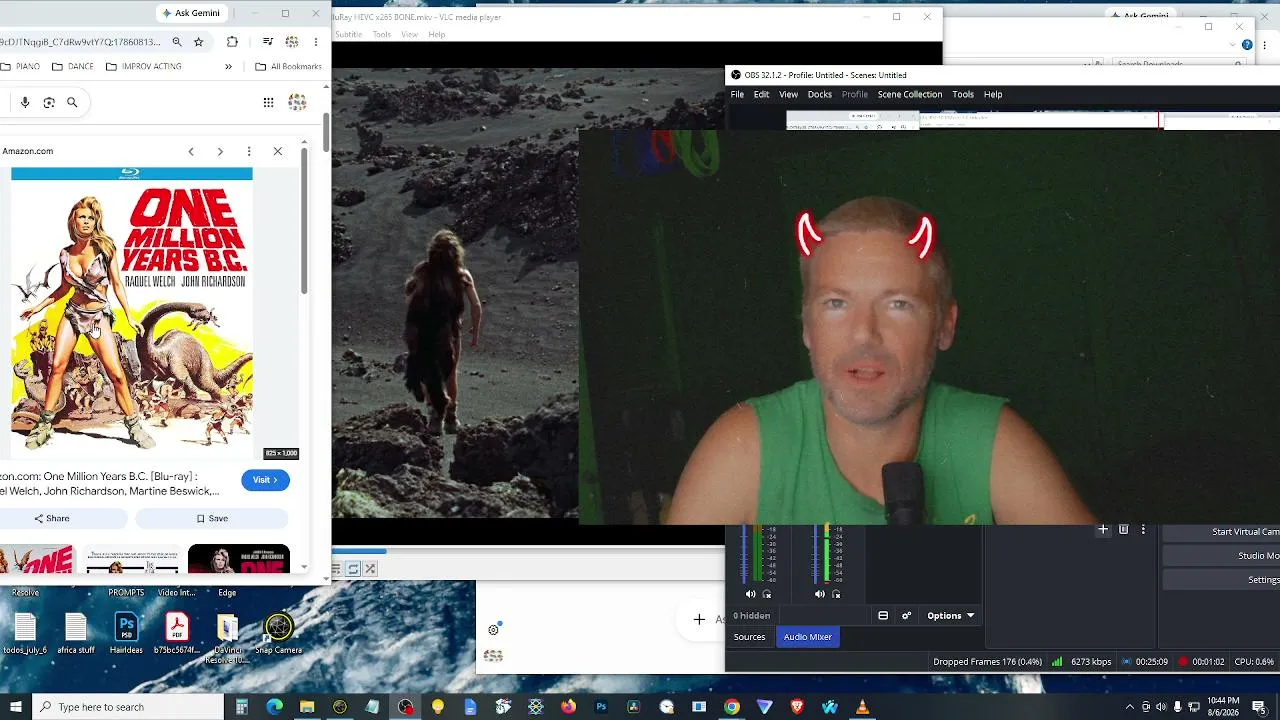This screenshot has height=720, width=1280.
Task: Click the VLC playback seek bar
Action: point(528,551)
